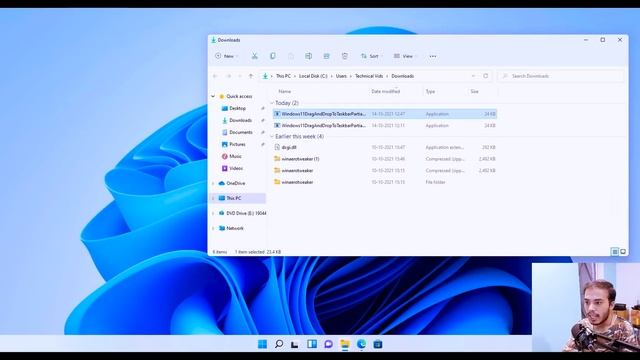640x360 pixels.
Task: Refresh the Downloads folder
Action: click(x=486, y=76)
